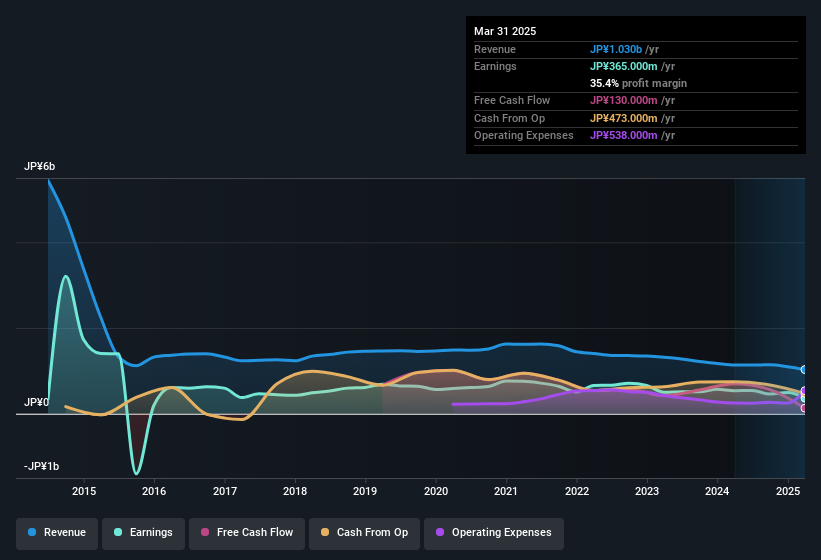Select the 2017 x-axis label

[225, 491]
